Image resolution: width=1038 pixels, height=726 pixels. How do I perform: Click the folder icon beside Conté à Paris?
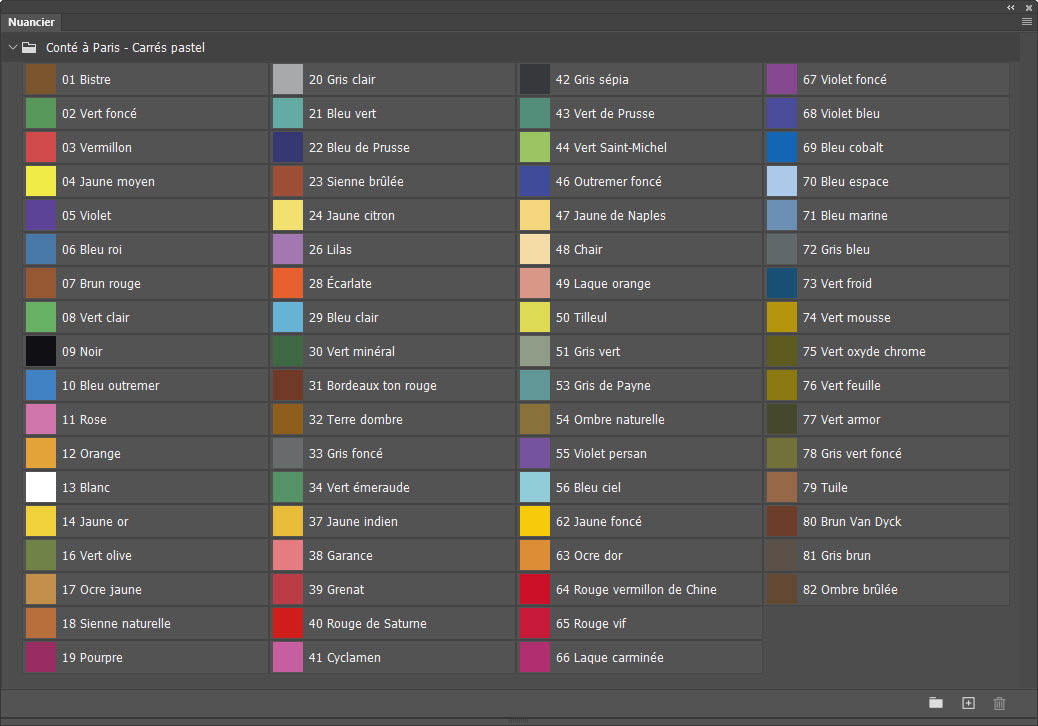tap(29, 47)
